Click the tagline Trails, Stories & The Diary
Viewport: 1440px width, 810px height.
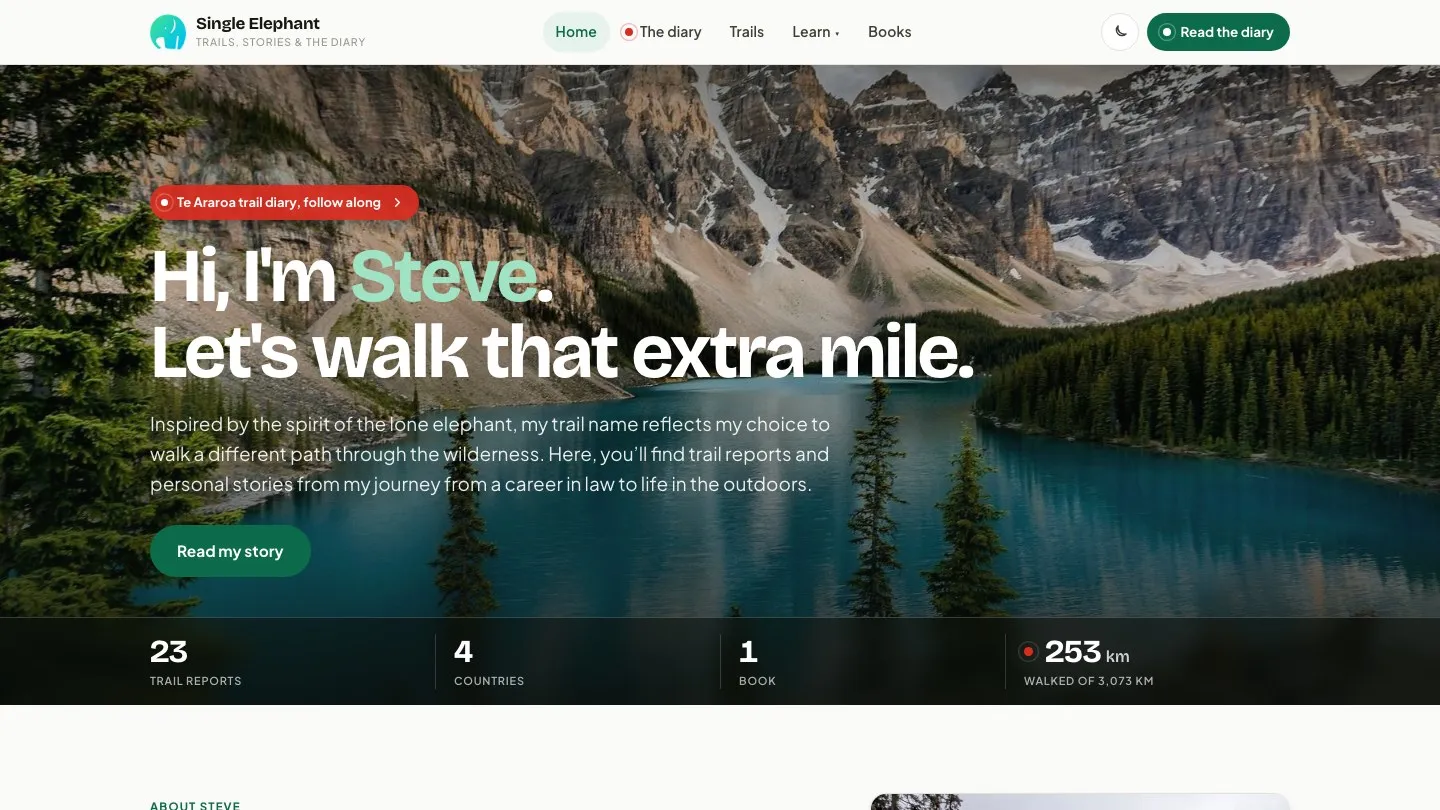click(281, 43)
